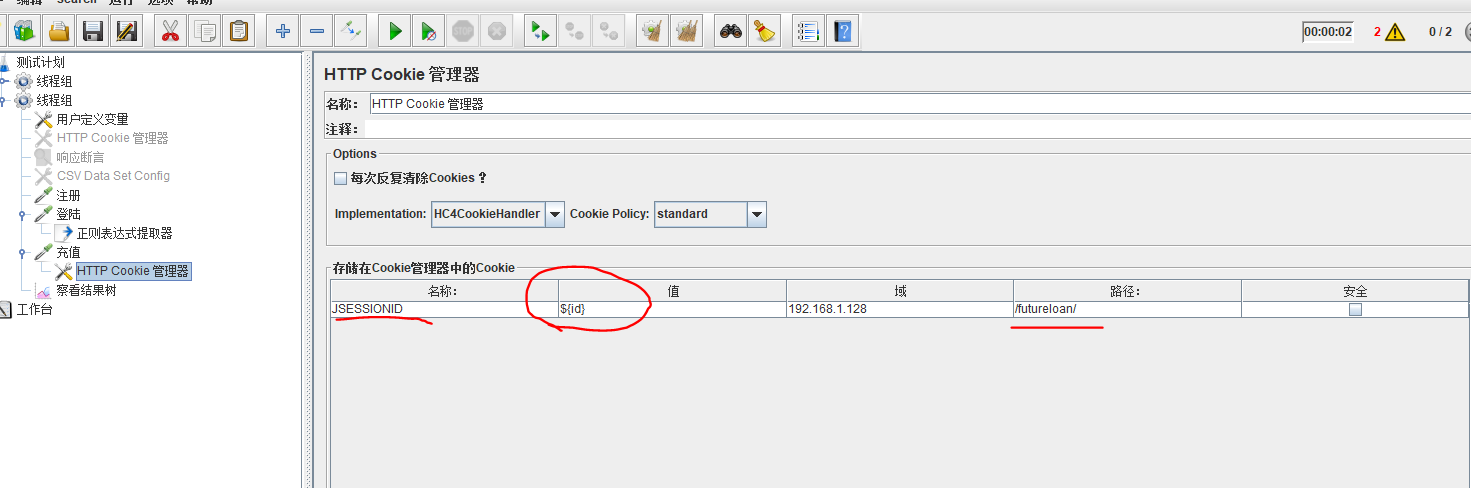Image resolution: width=1471 pixels, height=488 pixels.
Task: Click the 注释 comments input field
Action: [x=917, y=129]
